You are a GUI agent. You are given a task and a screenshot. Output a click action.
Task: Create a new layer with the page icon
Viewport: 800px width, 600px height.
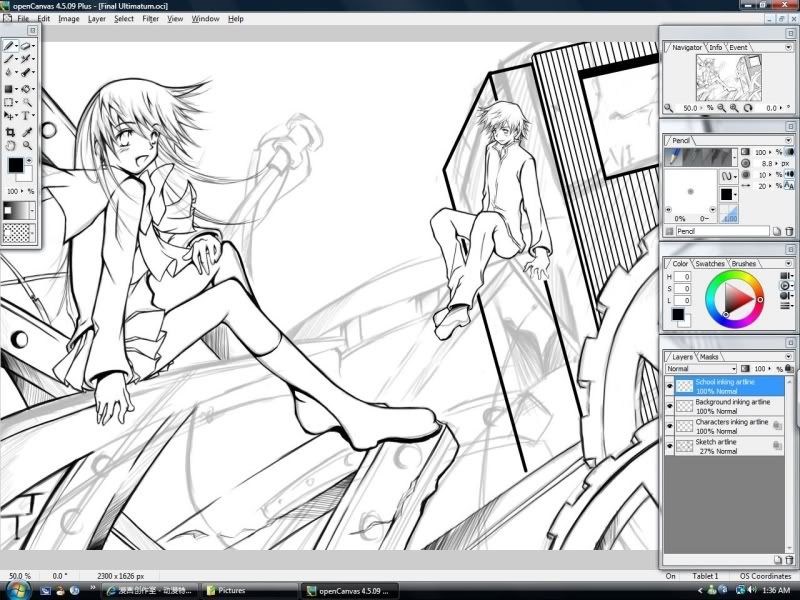[x=778, y=559]
